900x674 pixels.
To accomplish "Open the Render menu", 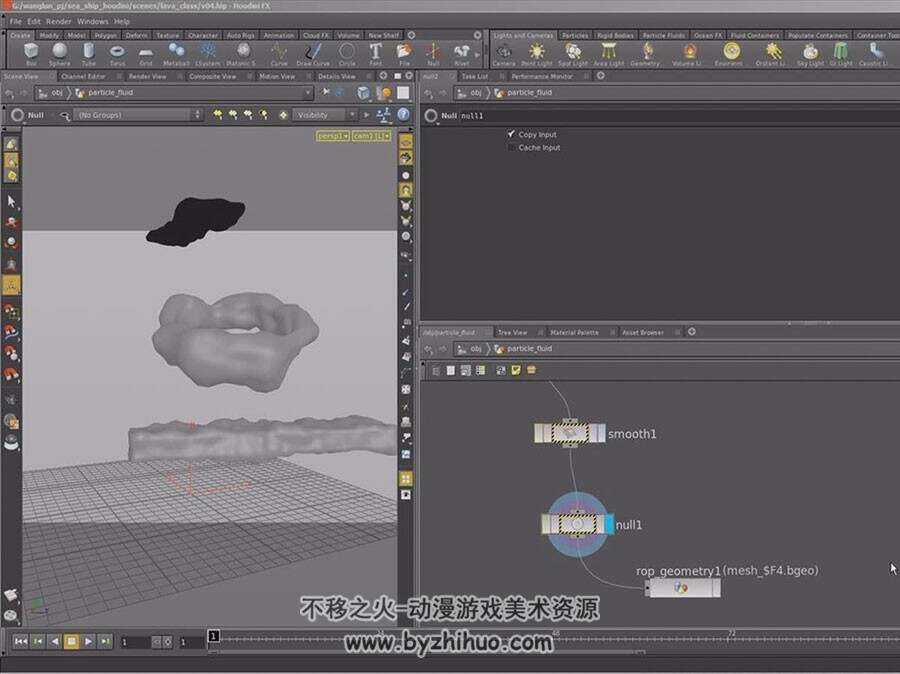I will (59, 21).
